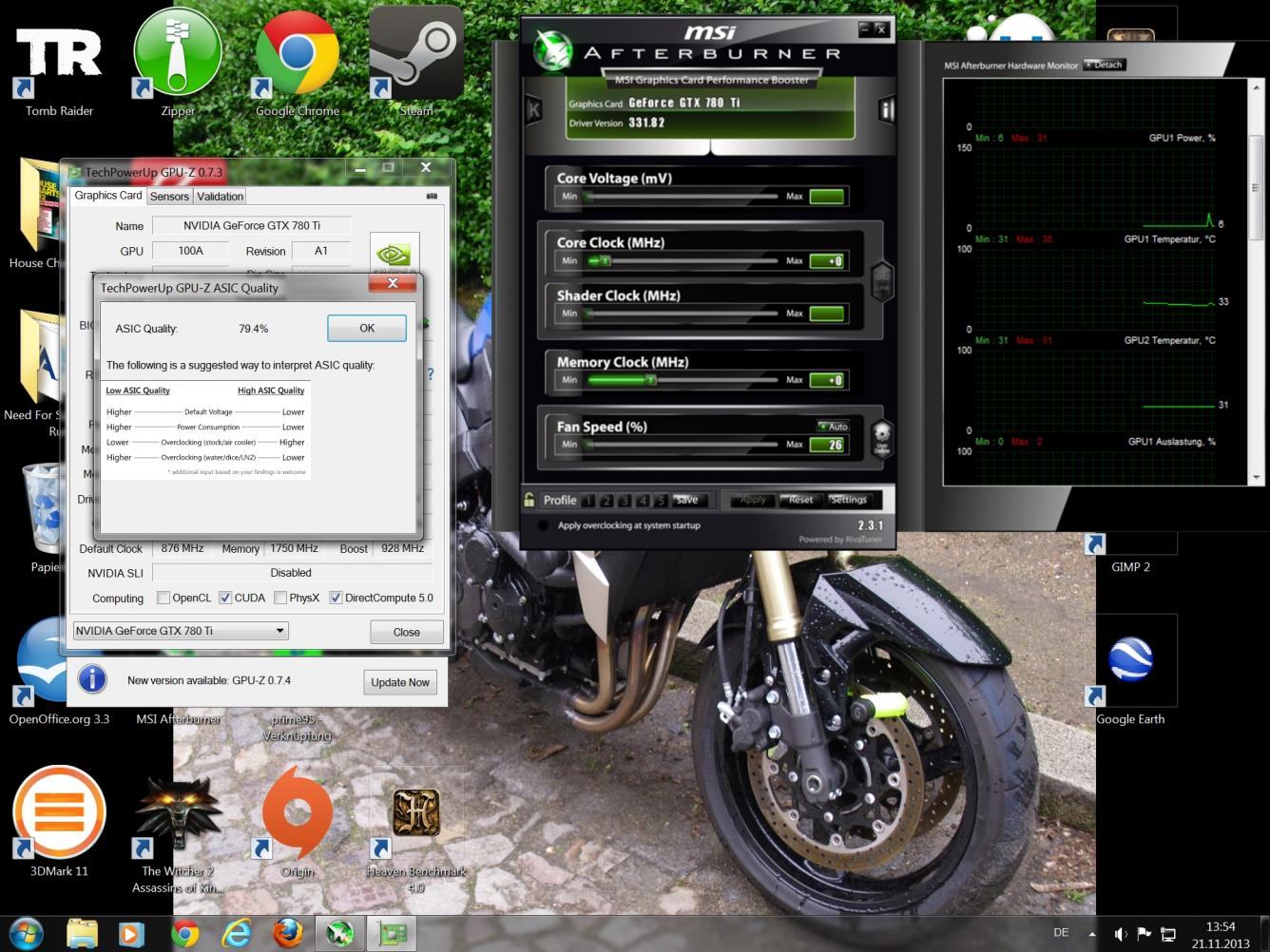Click the Afterburner profile lock icon
This screenshot has height=952, width=1270.
coord(529,500)
